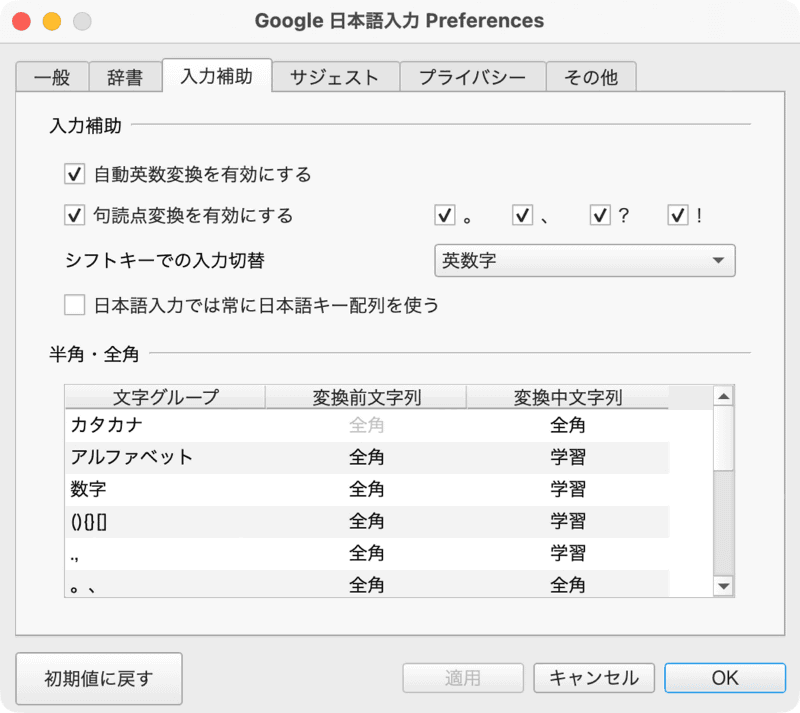This screenshot has height=713, width=800.
Task: Switch to the サジェスト tab
Action: coord(335,77)
